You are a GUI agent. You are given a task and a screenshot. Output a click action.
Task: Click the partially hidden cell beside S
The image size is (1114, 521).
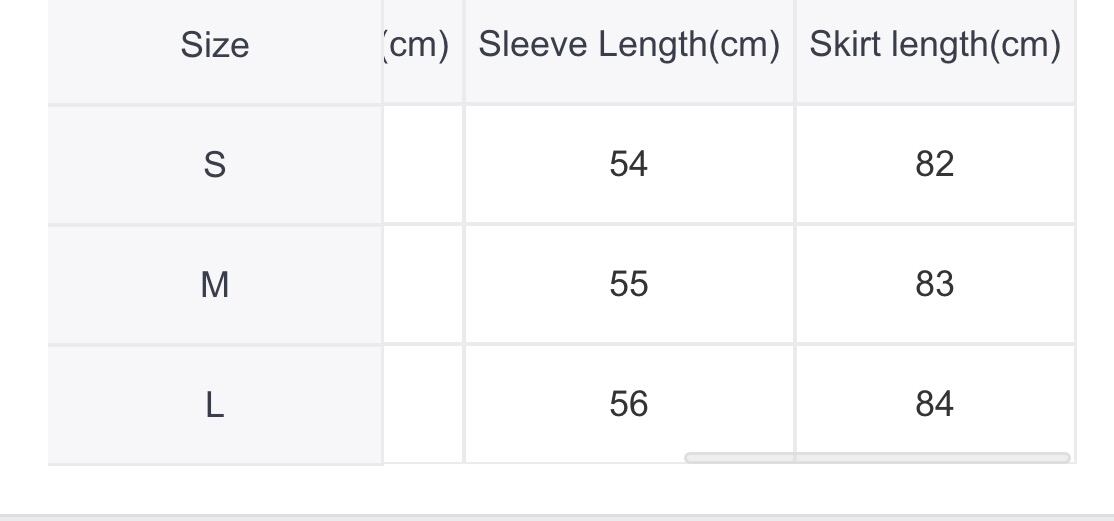pos(423,164)
